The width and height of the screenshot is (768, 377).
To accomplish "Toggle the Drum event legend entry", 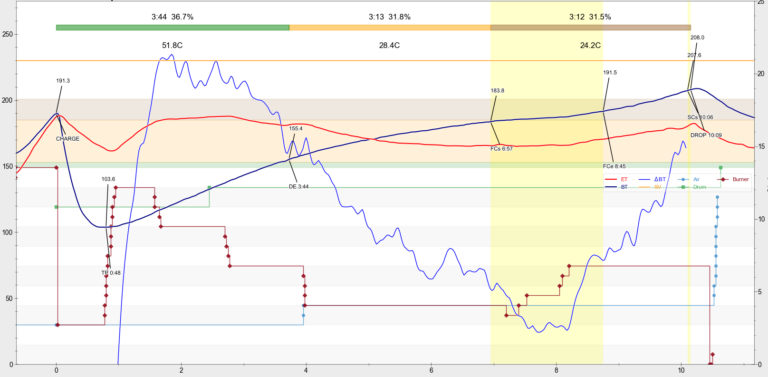I will [692, 187].
